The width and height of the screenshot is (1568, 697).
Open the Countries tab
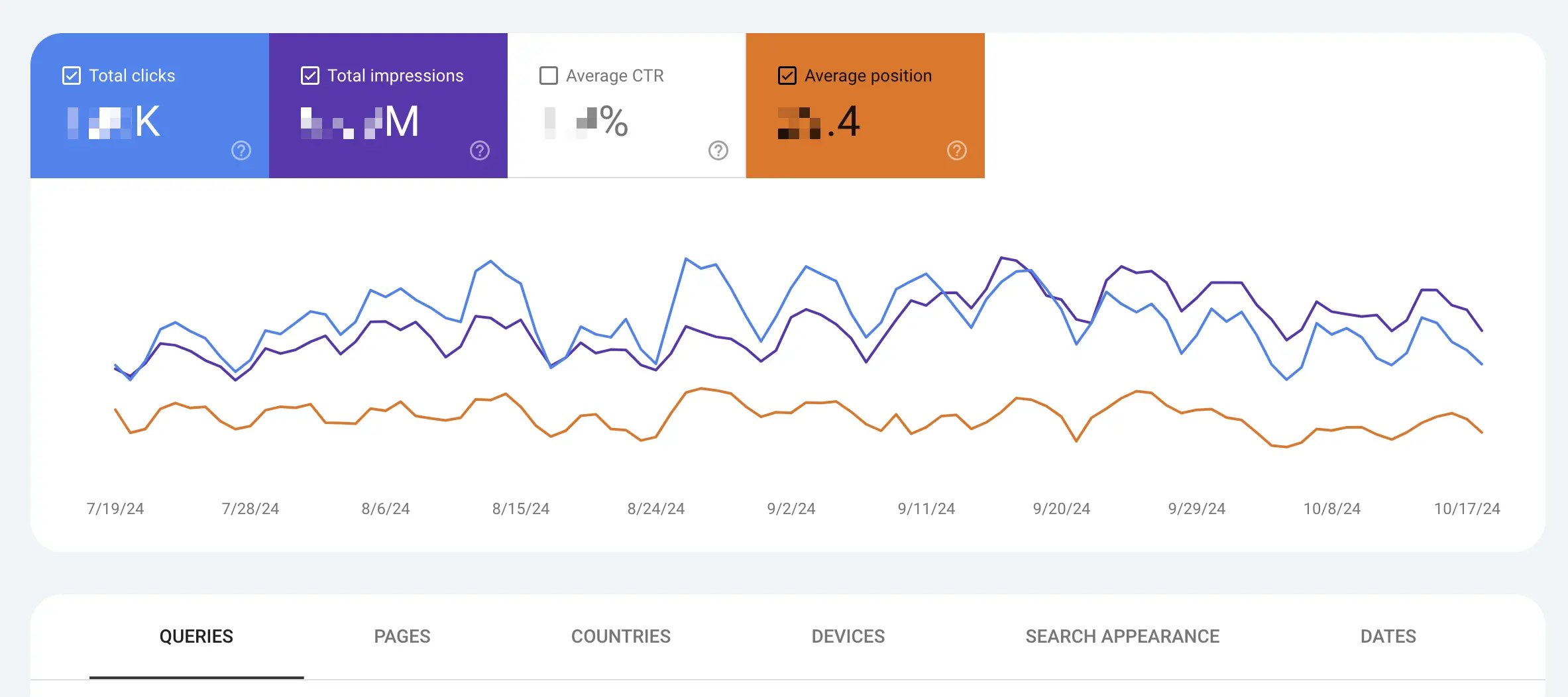coord(621,636)
